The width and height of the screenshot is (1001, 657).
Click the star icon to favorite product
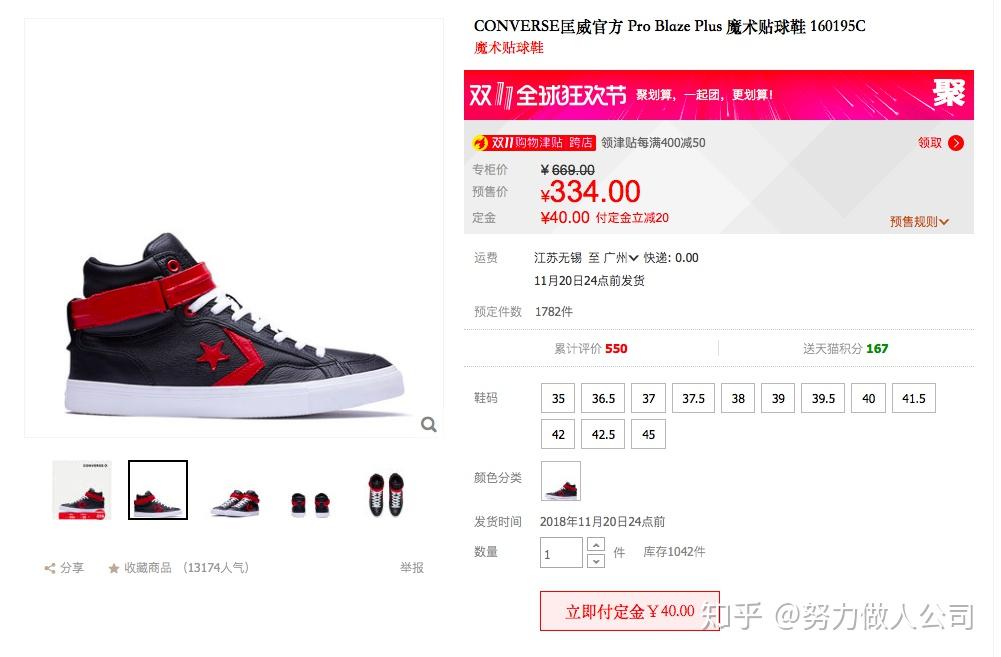(114, 568)
